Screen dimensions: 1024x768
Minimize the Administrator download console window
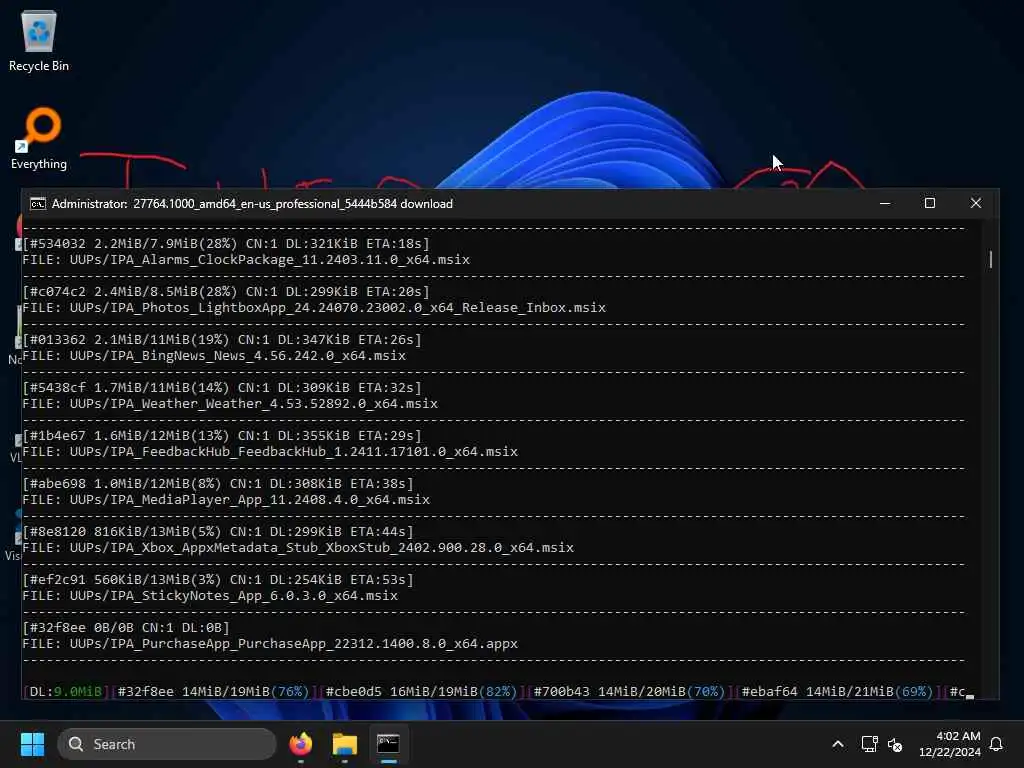[x=885, y=204]
